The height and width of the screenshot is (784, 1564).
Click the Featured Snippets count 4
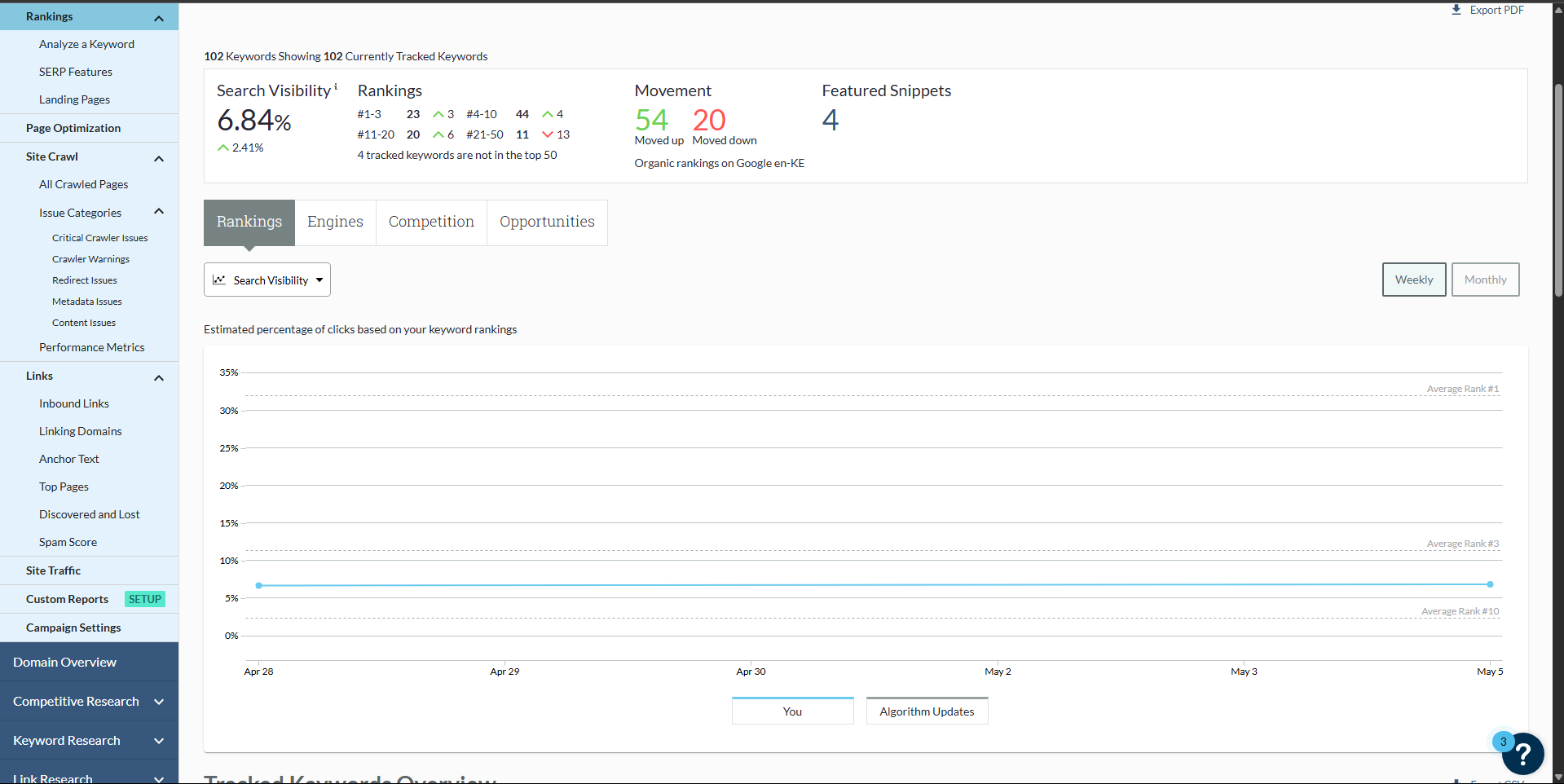[x=830, y=120]
